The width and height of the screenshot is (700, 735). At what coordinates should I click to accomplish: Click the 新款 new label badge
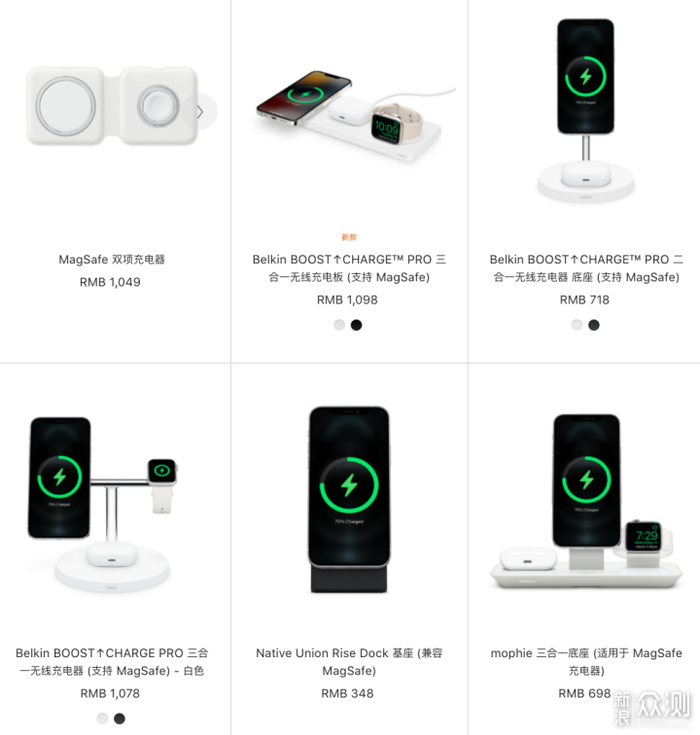pyautogui.click(x=349, y=237)
